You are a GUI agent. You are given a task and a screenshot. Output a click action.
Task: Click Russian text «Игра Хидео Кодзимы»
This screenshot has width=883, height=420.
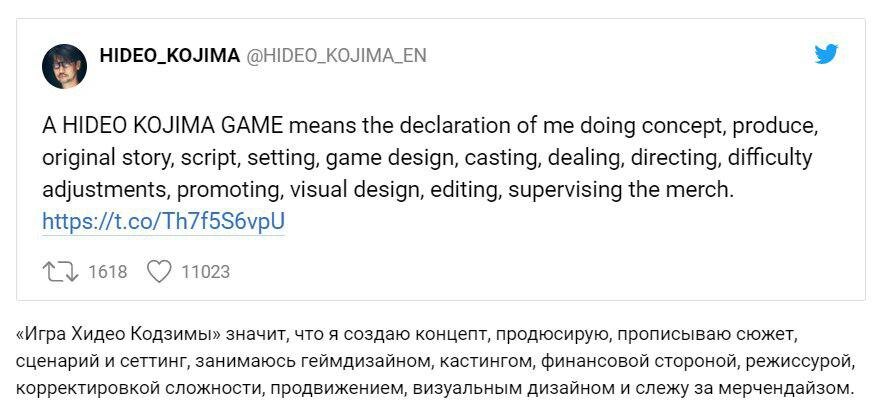pyautogui.click(x=118, y=336)
